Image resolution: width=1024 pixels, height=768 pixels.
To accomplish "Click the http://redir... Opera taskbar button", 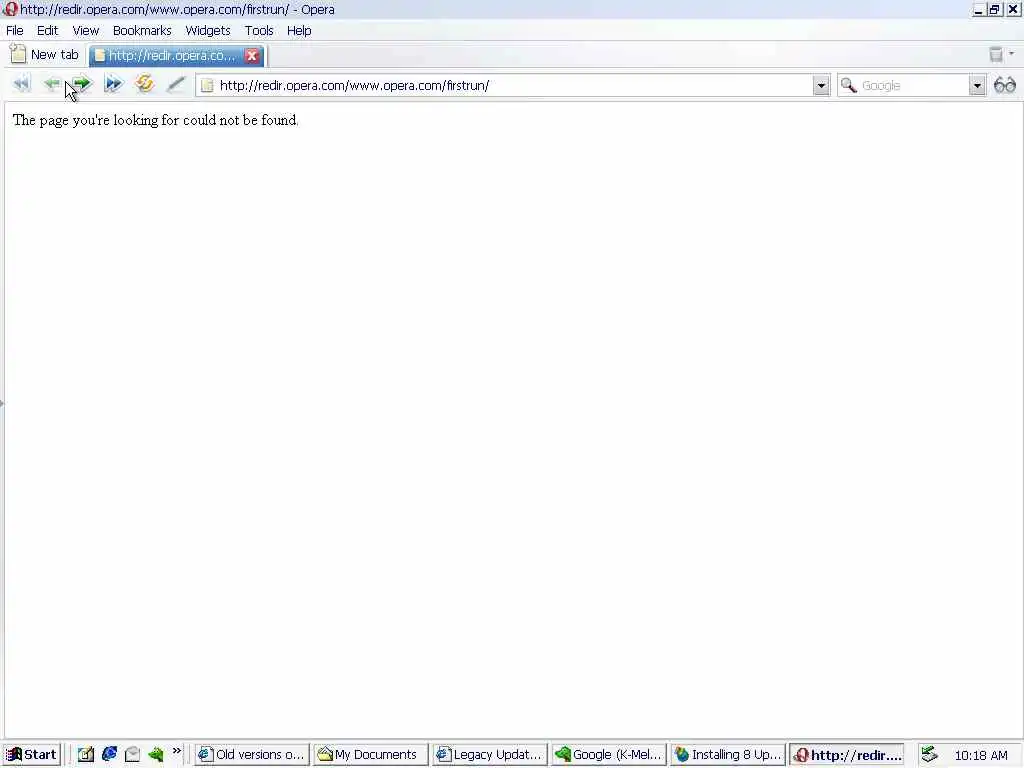I will click(847, 755).
